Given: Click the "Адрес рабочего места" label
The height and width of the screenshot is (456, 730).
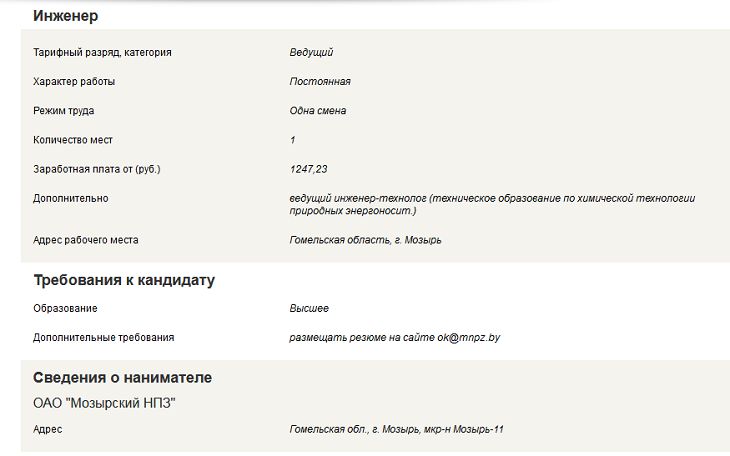Looking at the screenshot, I should click(86, 240).
